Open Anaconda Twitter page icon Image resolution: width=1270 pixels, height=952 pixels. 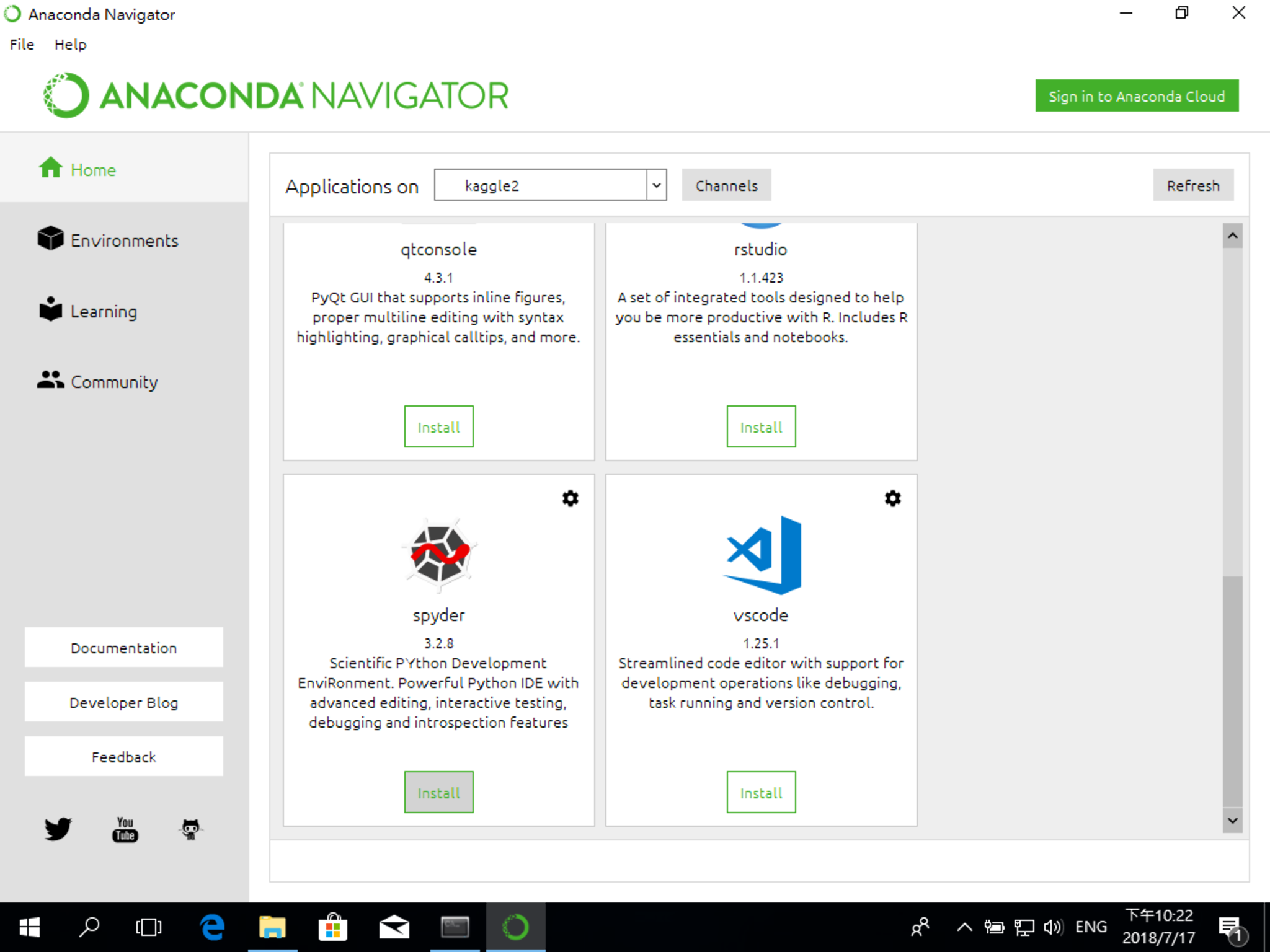(x=58, y=829)
